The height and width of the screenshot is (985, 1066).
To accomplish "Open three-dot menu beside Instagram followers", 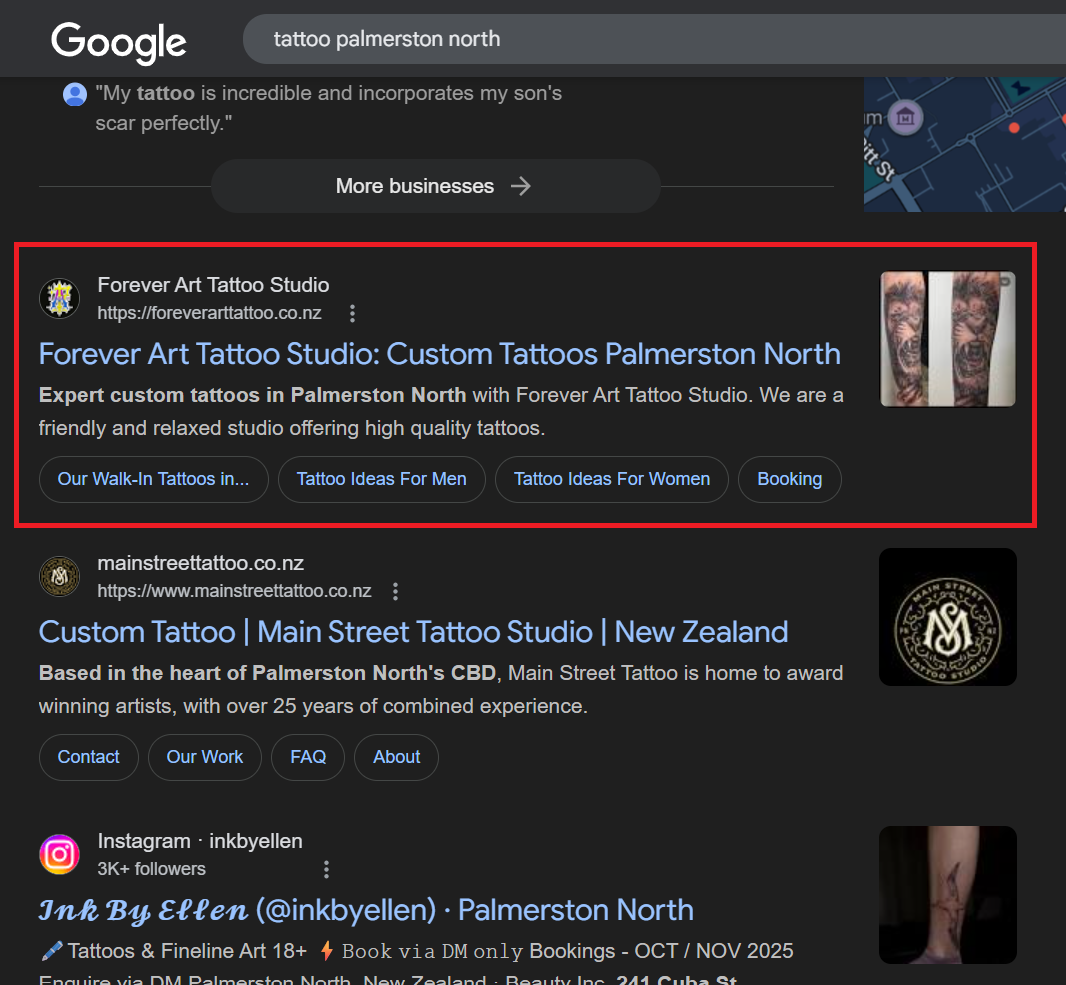I will tap(326, 869).
